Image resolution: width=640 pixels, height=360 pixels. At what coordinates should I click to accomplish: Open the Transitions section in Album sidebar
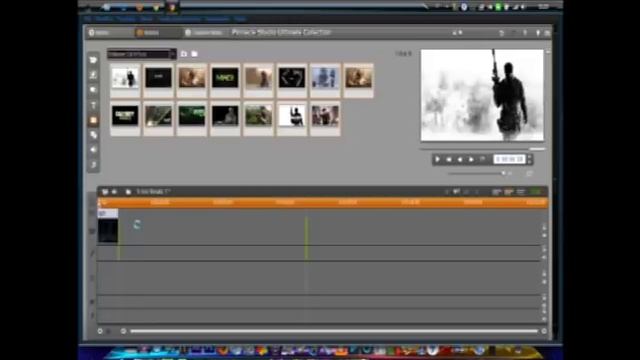[x=93, y=75]
